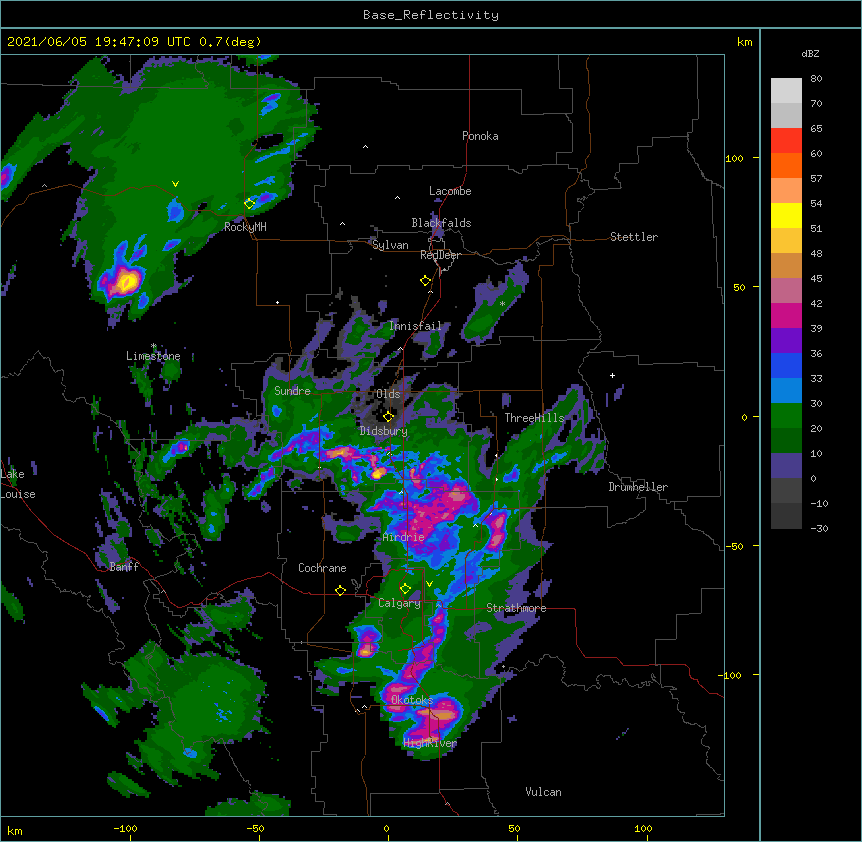Click the Olds town label
862x842 pixels.
(388, 394)
